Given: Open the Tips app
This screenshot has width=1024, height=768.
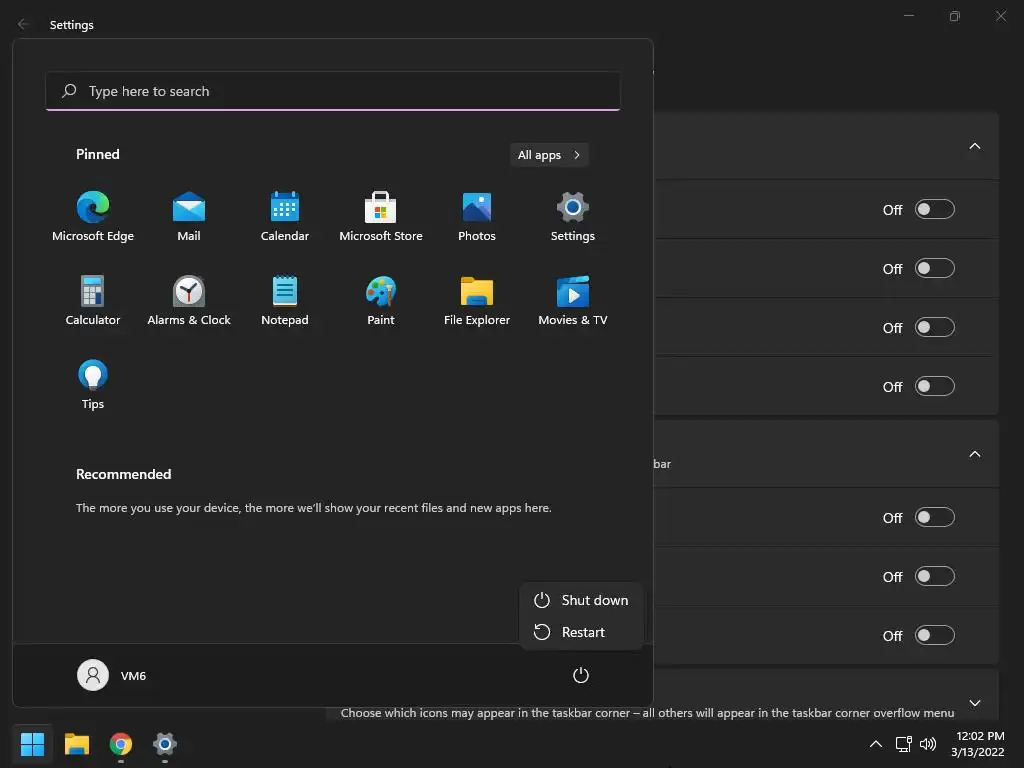Looking at the screenshot, I should point(93,385).
